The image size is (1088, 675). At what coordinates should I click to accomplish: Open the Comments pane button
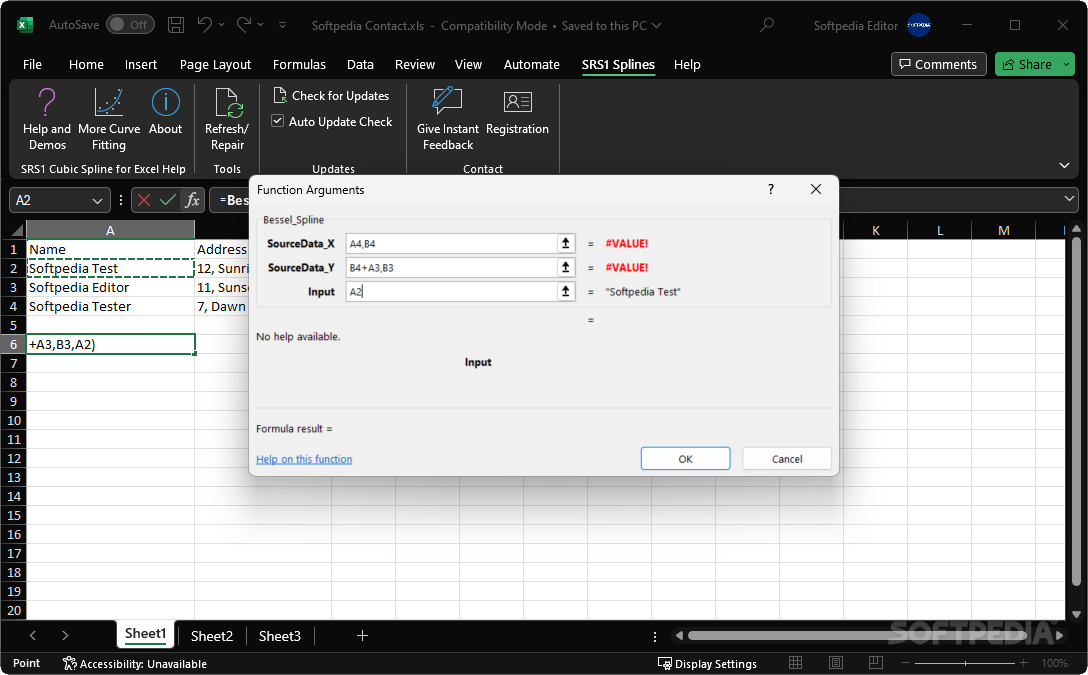pos(938,65)
